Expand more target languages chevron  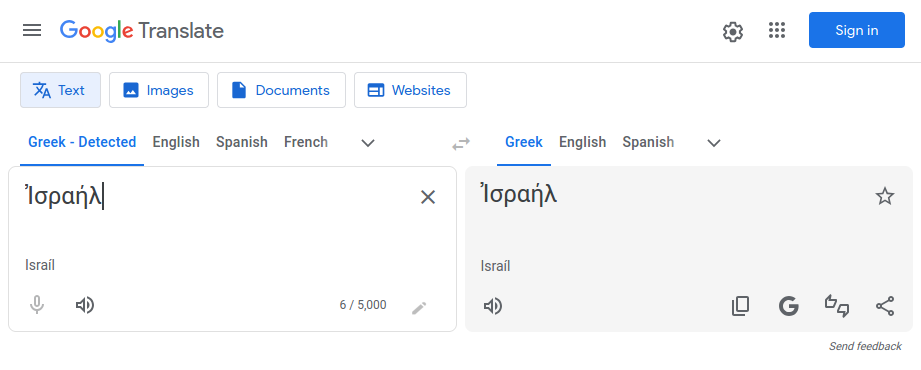[714, 143]
